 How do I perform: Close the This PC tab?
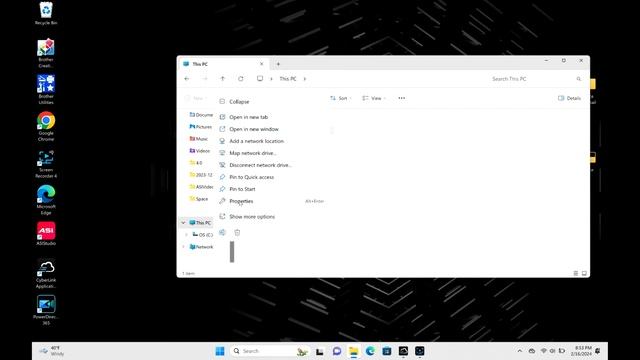click(x=262, y=64)
